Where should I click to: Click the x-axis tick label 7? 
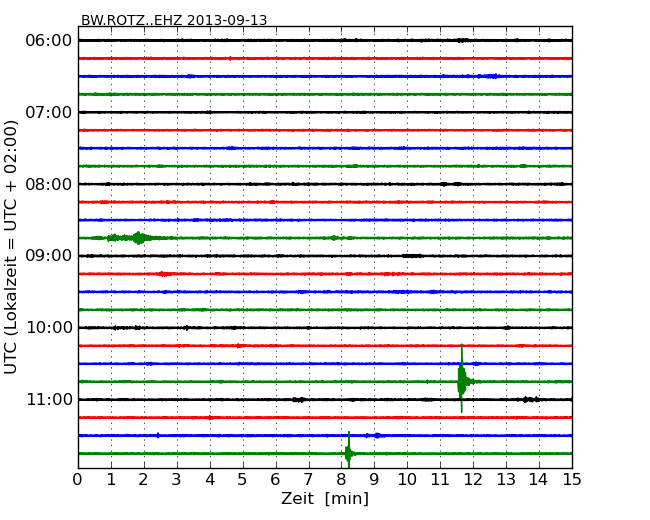[308, 480]
